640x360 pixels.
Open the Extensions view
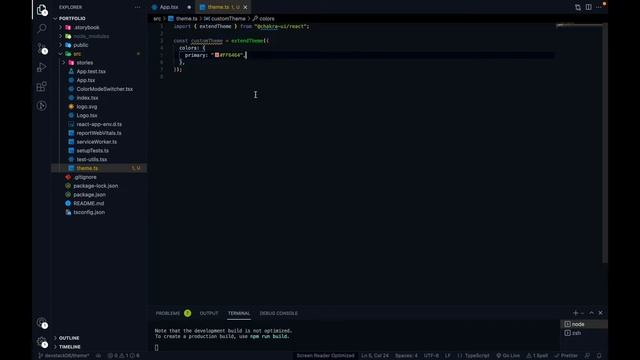pos(42,87)
